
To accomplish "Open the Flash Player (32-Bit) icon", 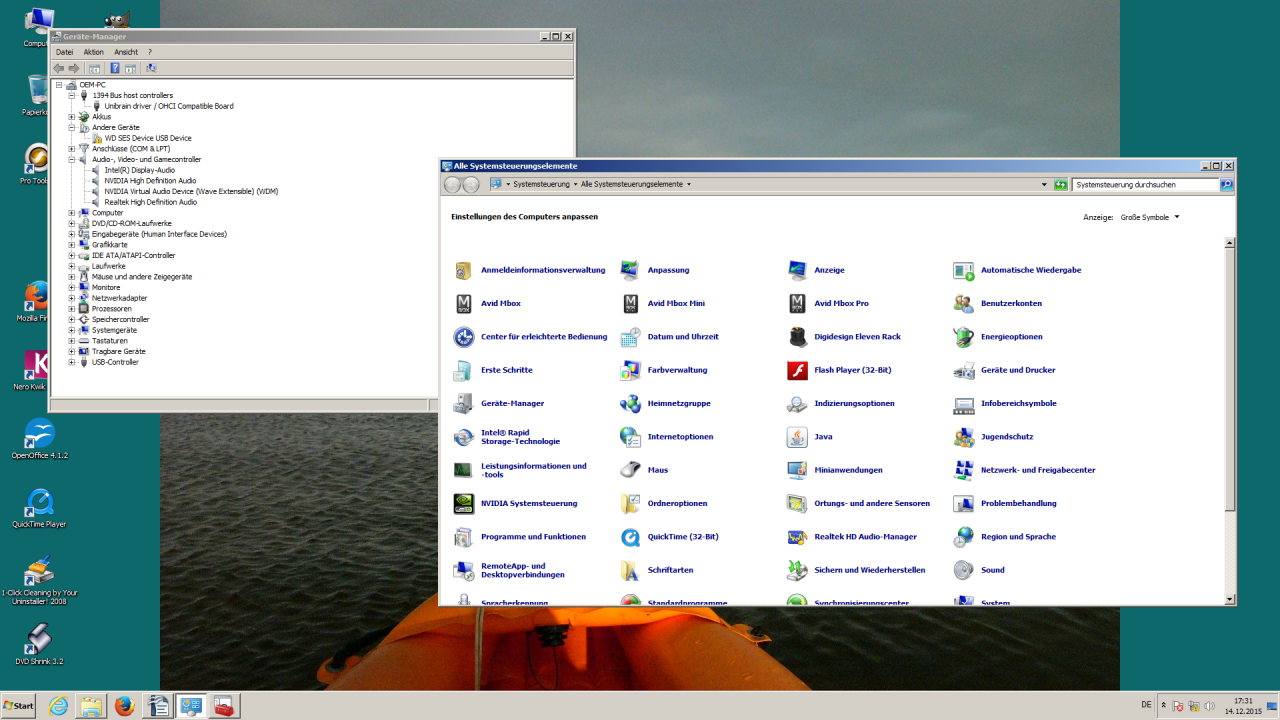I will (x=797, y=370).
